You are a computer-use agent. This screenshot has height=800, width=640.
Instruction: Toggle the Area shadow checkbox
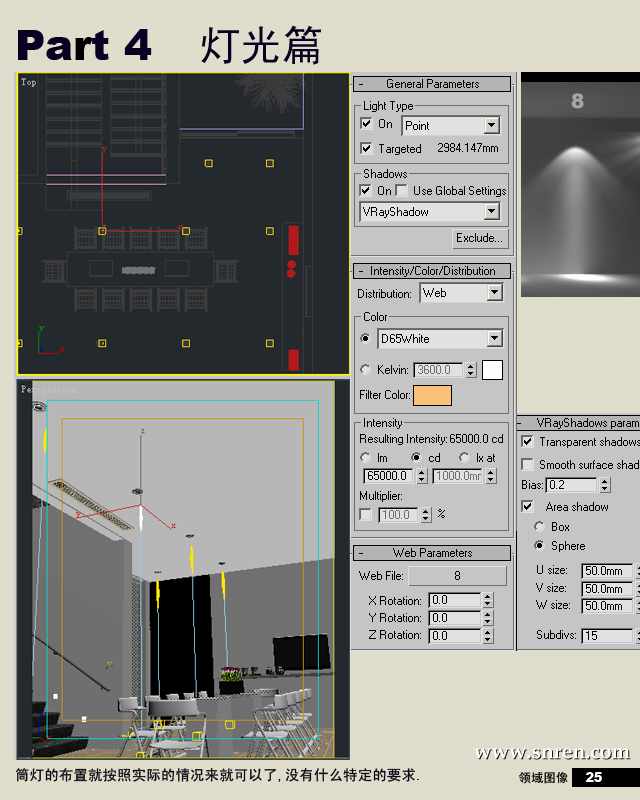click(527, 506)
